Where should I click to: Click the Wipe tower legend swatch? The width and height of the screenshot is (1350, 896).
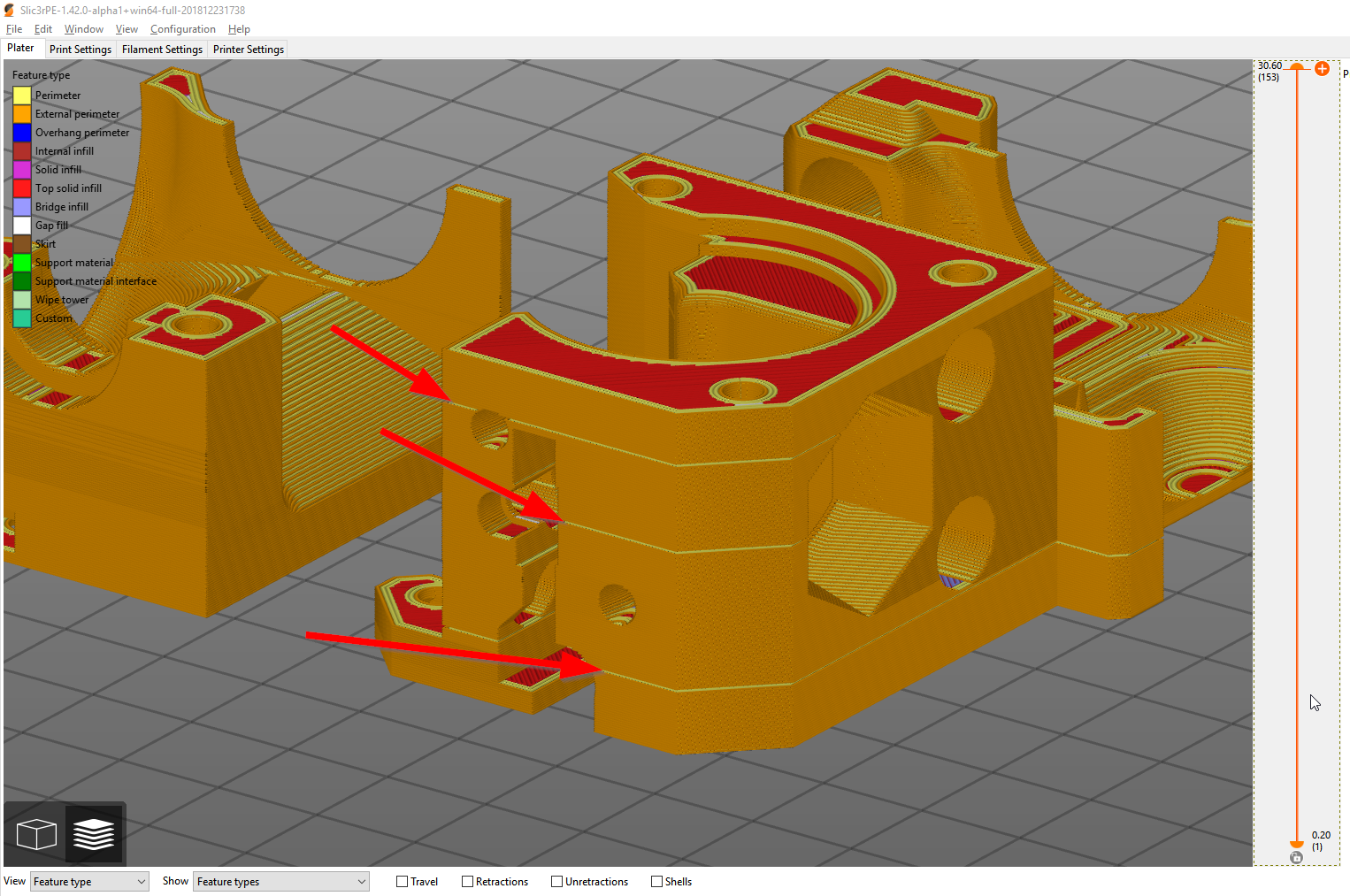(22, 300)
